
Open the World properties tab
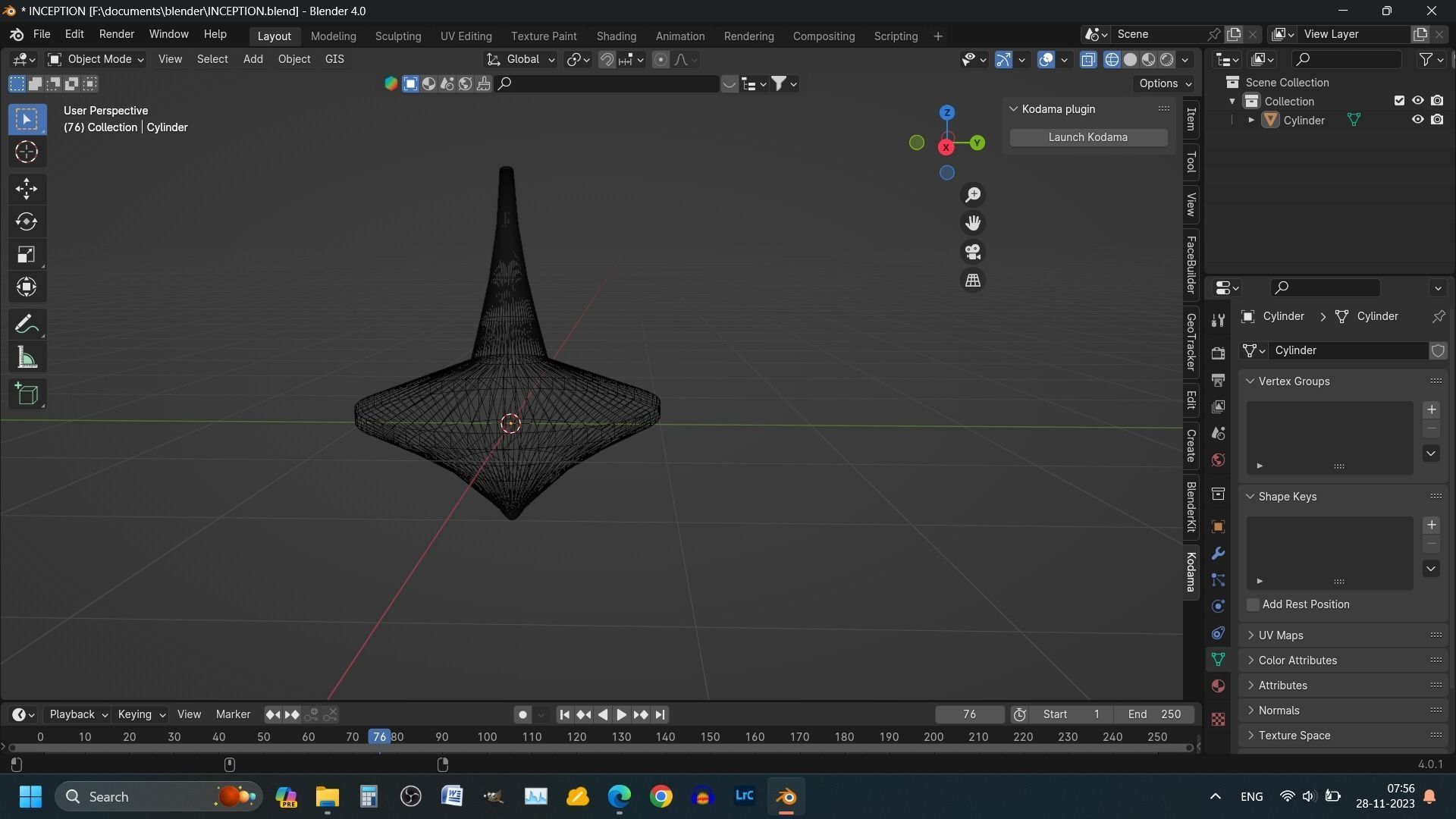pos(1218,460)
